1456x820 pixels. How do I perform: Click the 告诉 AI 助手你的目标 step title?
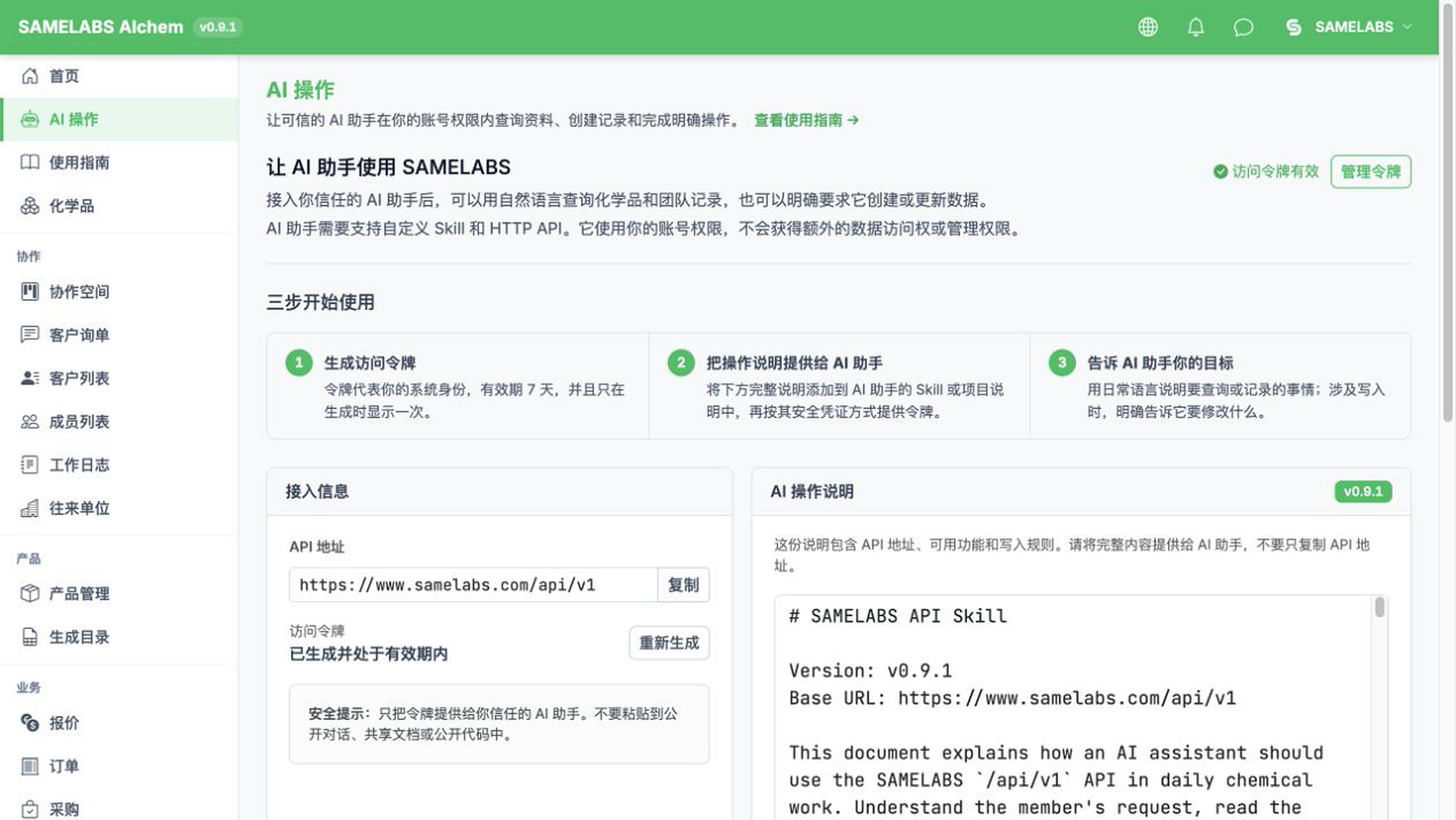[x=1160, y=363]
